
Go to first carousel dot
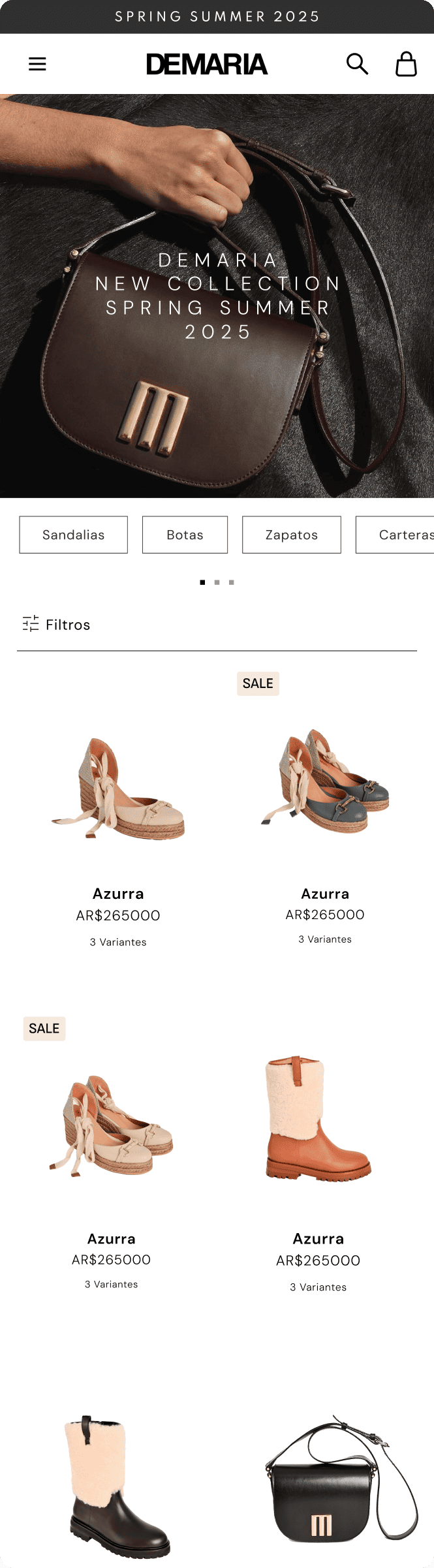tap(202, 582)
